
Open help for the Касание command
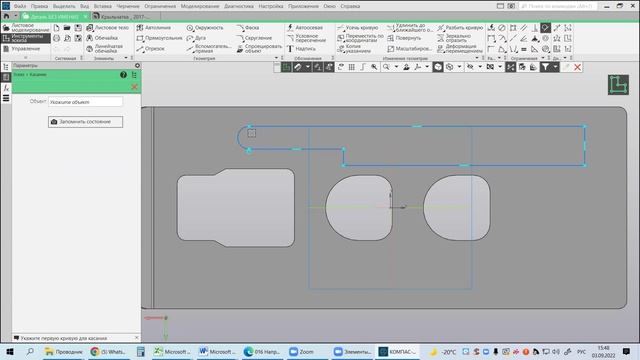[123, 75]
